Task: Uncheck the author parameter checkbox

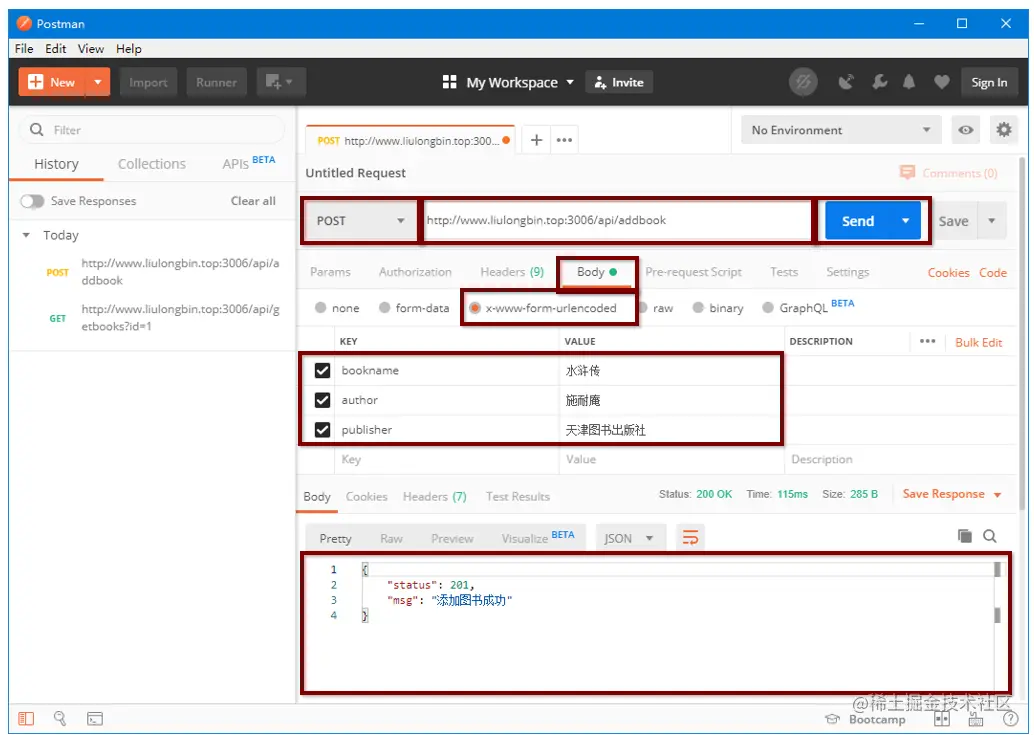Action: [x=322, y=400]
